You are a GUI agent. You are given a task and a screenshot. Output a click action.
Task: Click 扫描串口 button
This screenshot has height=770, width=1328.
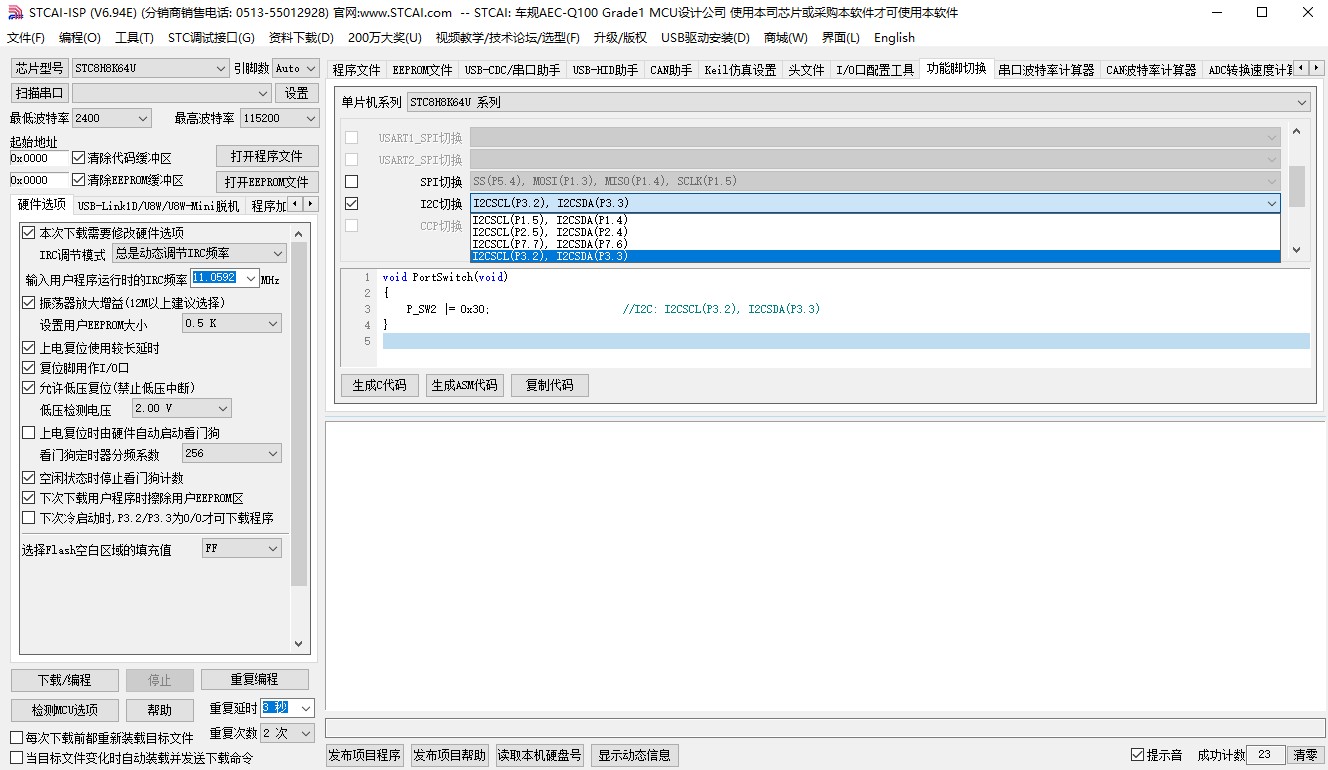coord(40,93)
